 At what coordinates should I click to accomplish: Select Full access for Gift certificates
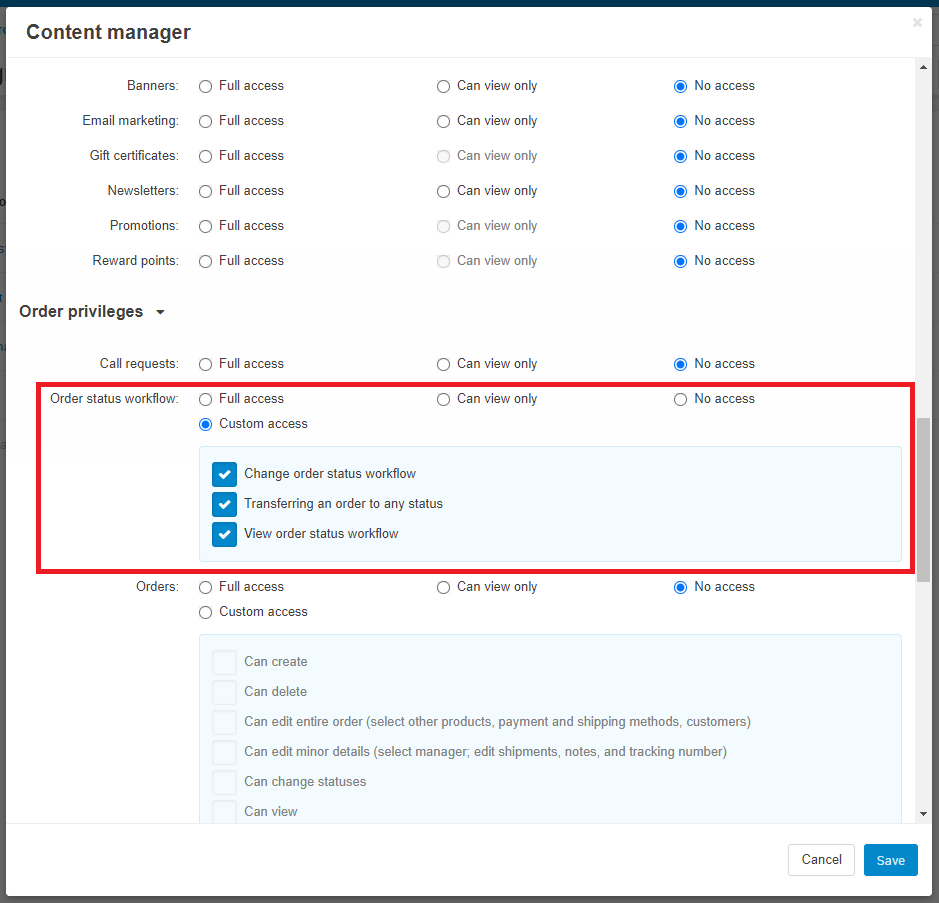pyautogui.click(x=205, y=156)
